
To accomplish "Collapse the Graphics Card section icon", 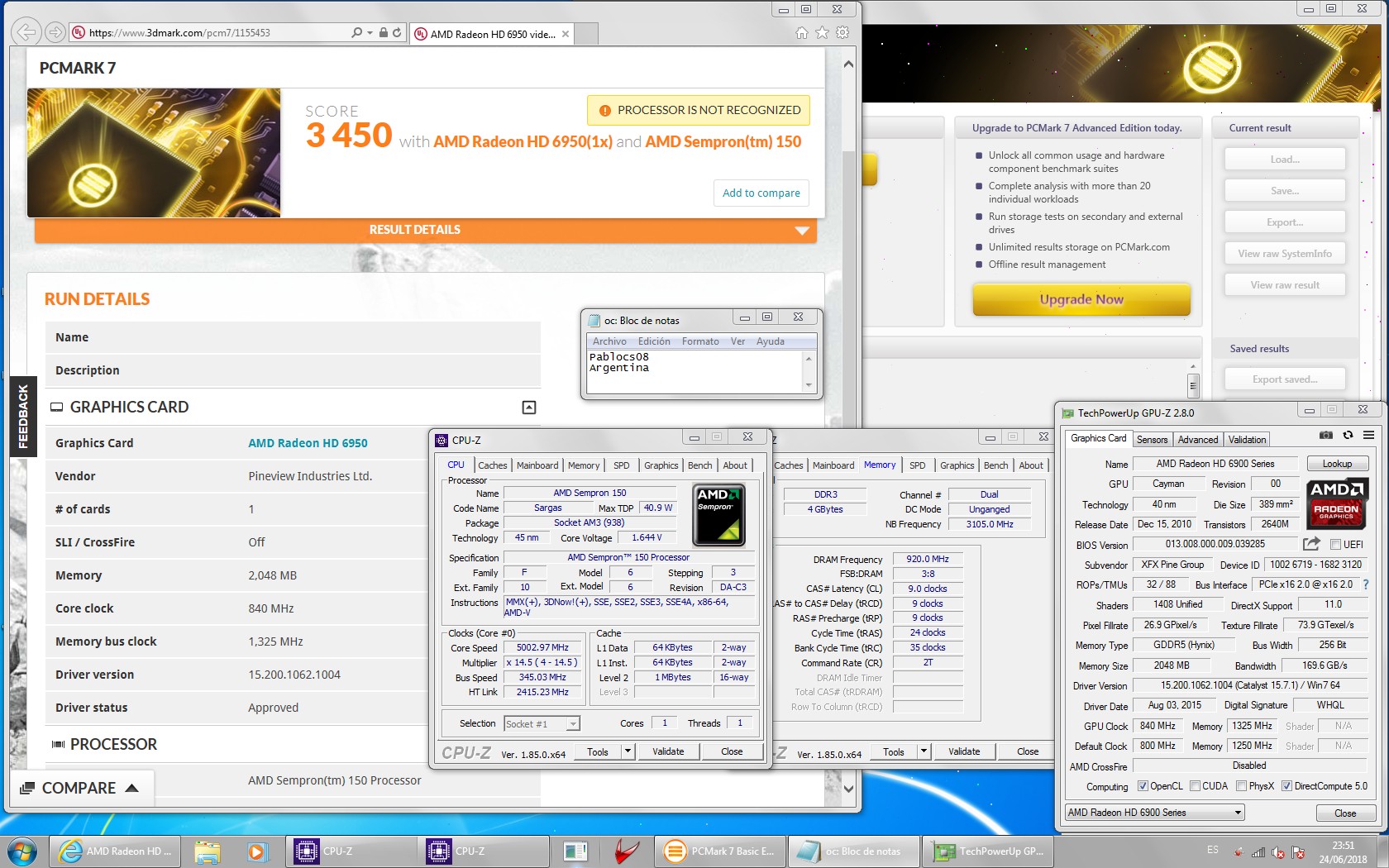I will (529, 407).
